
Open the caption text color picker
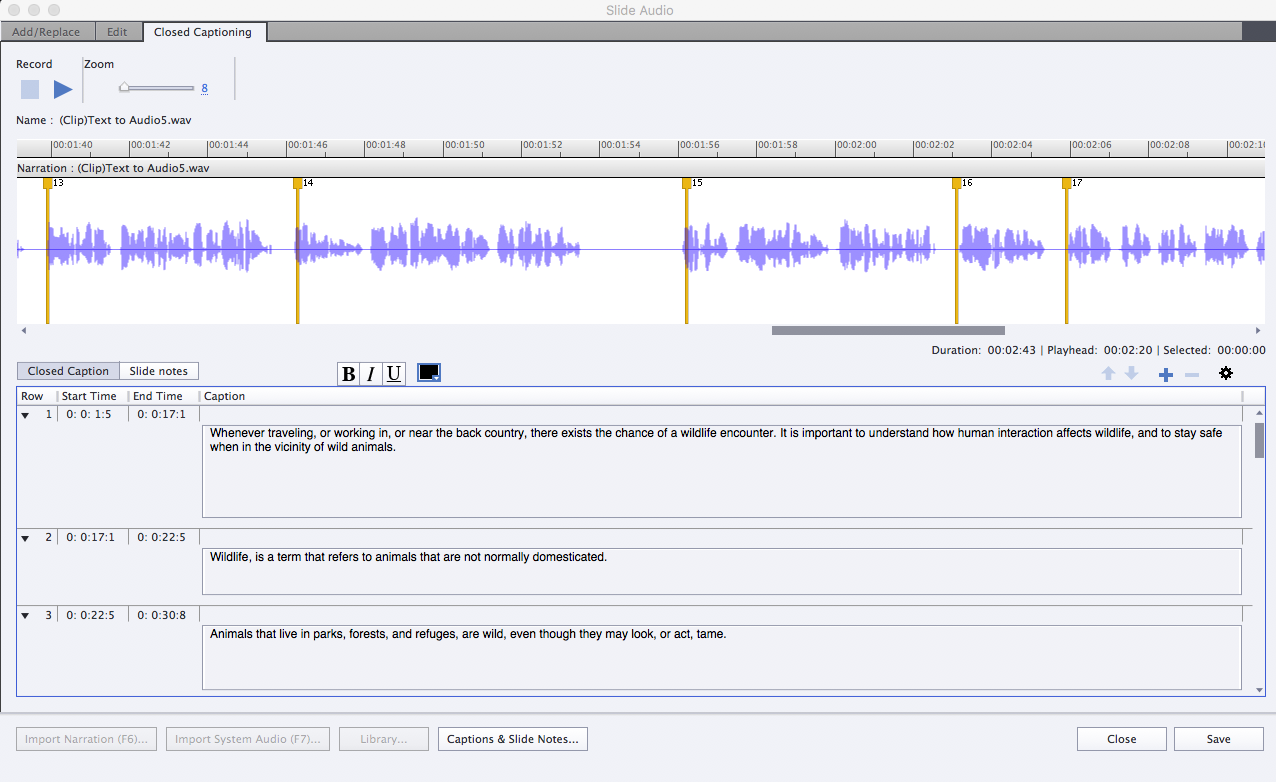point(429,373)
